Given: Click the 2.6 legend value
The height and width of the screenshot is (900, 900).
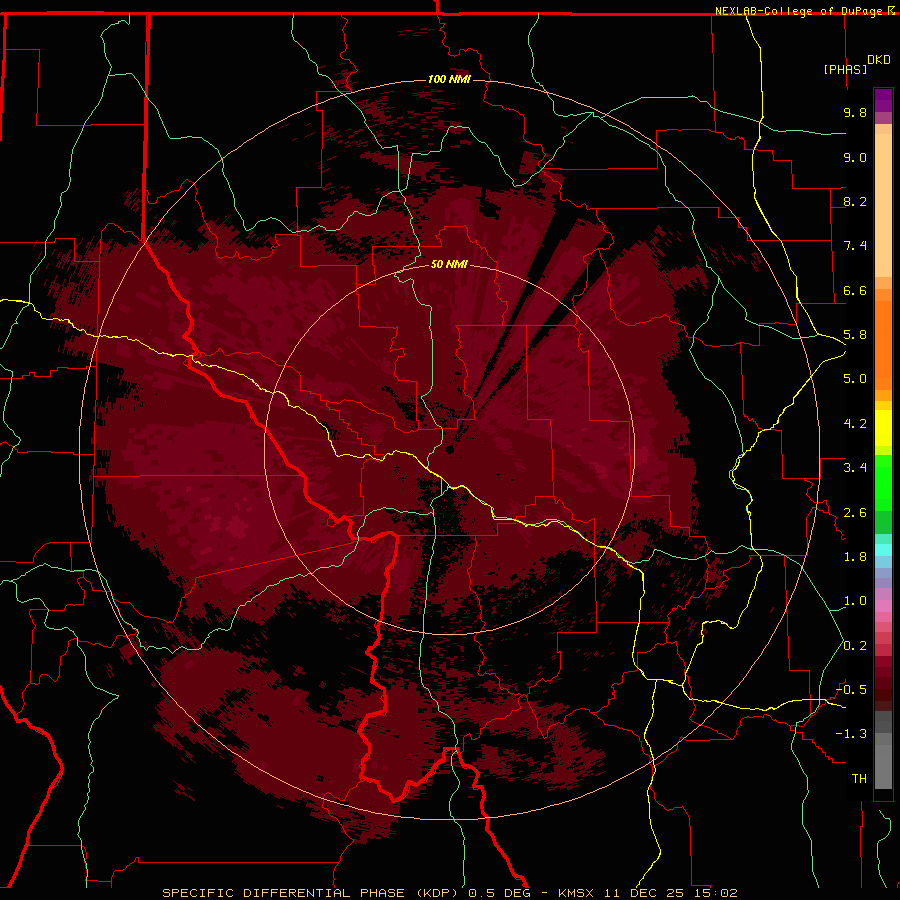Looking at the screenshot, I should pos(855,513).
